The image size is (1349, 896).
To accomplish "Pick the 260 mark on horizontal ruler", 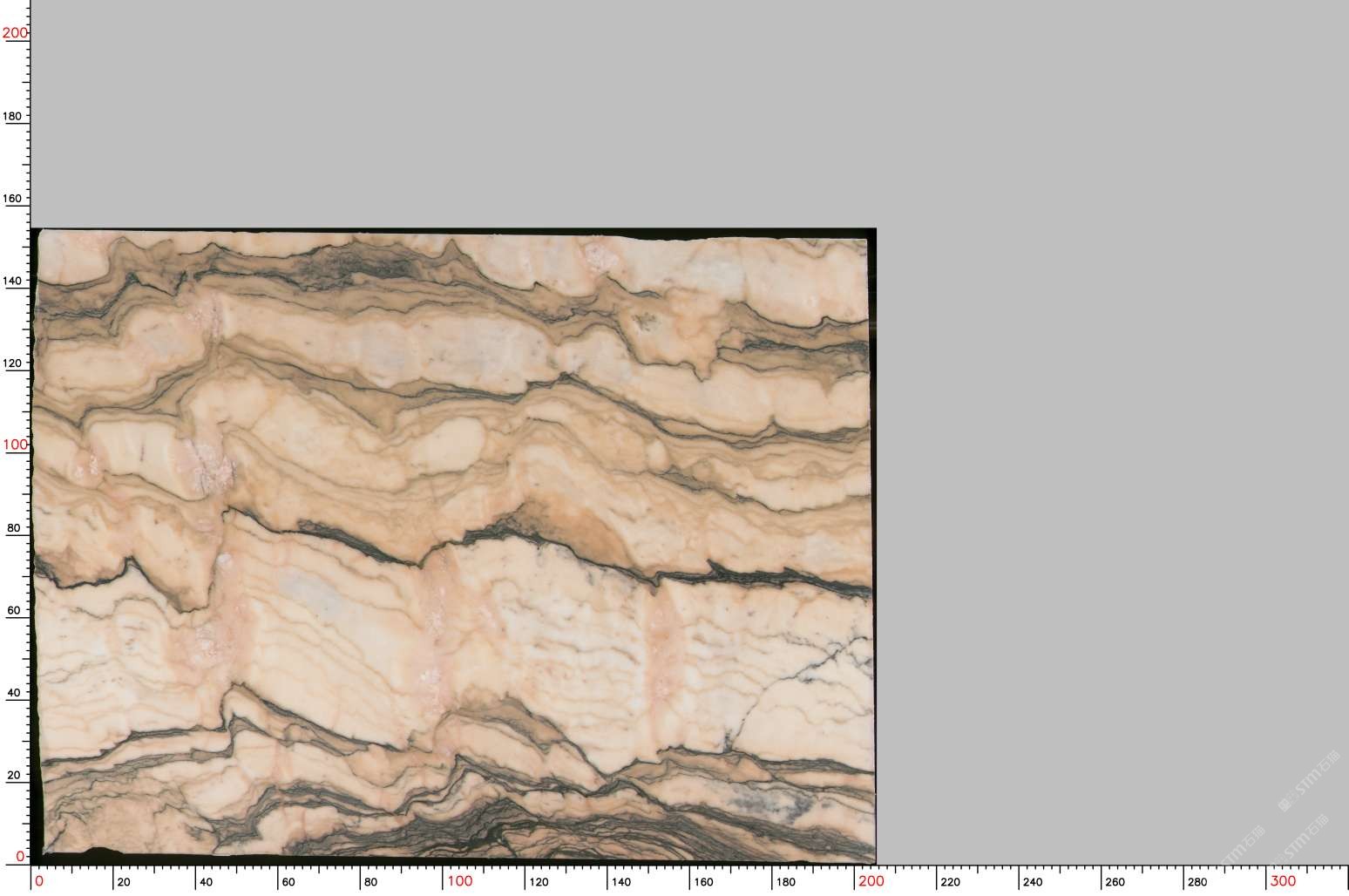I will pyautogui.click(x=1115, y=882).
